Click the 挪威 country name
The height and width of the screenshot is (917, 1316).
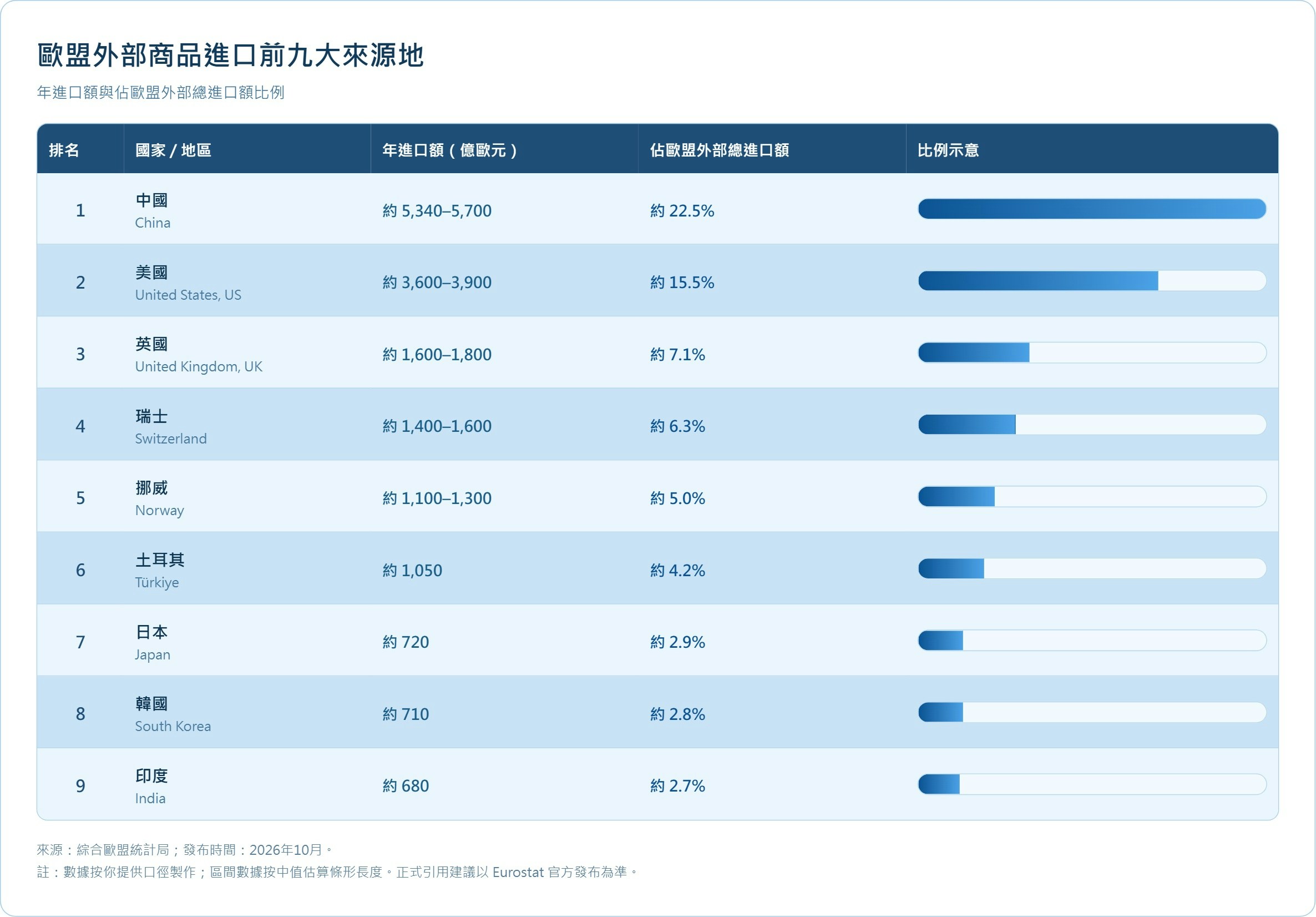point(152,487)
